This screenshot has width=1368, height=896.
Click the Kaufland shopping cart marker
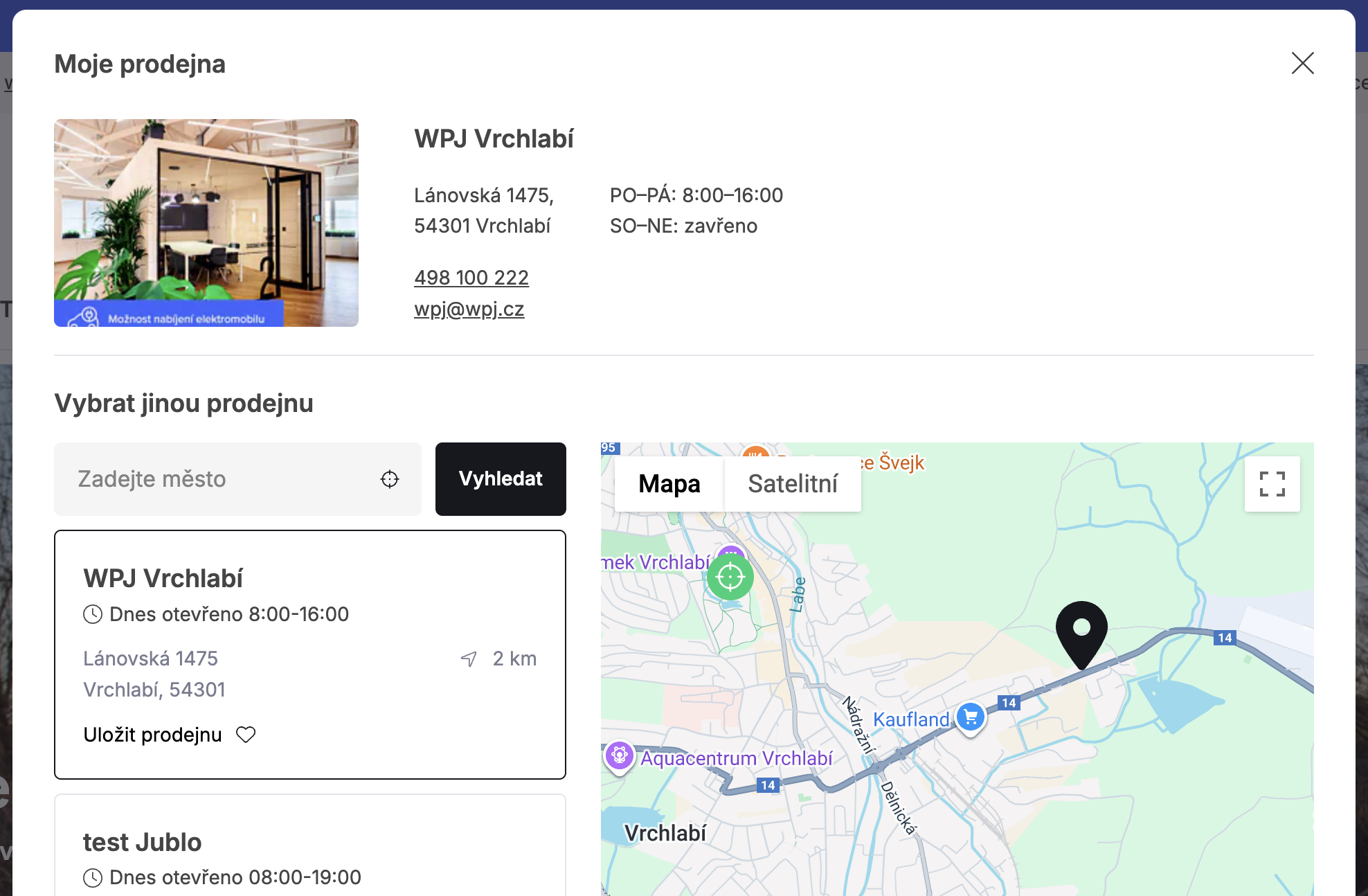[x=971, y=717]
